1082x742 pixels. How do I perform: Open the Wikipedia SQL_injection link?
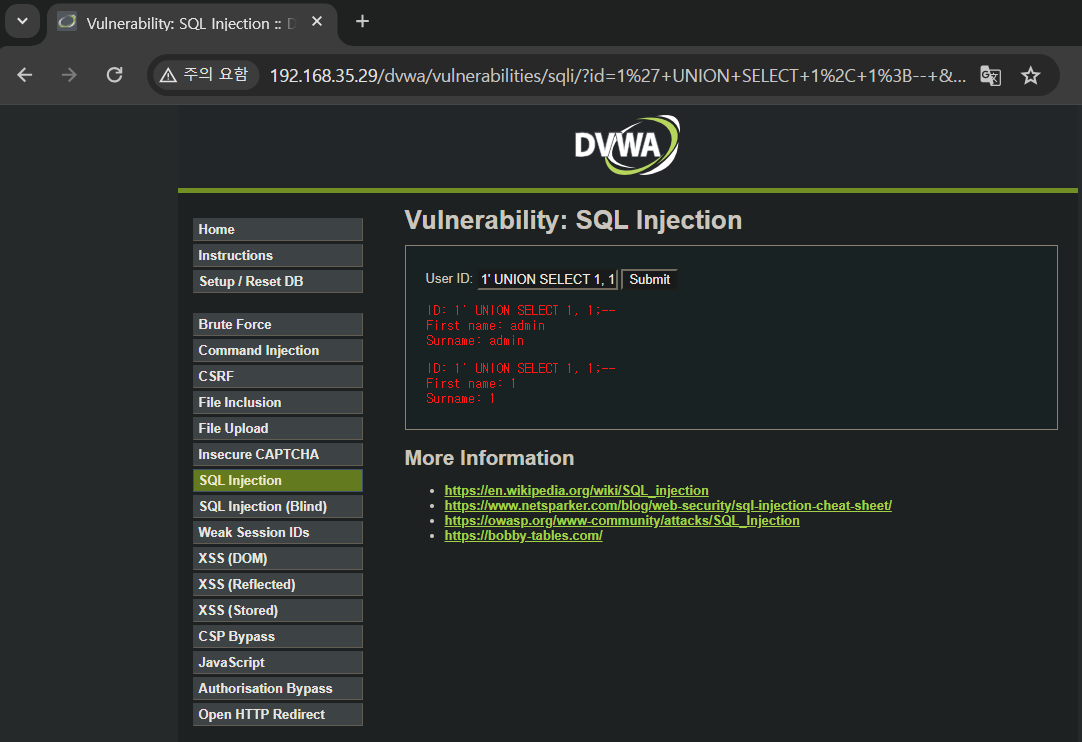576,490
